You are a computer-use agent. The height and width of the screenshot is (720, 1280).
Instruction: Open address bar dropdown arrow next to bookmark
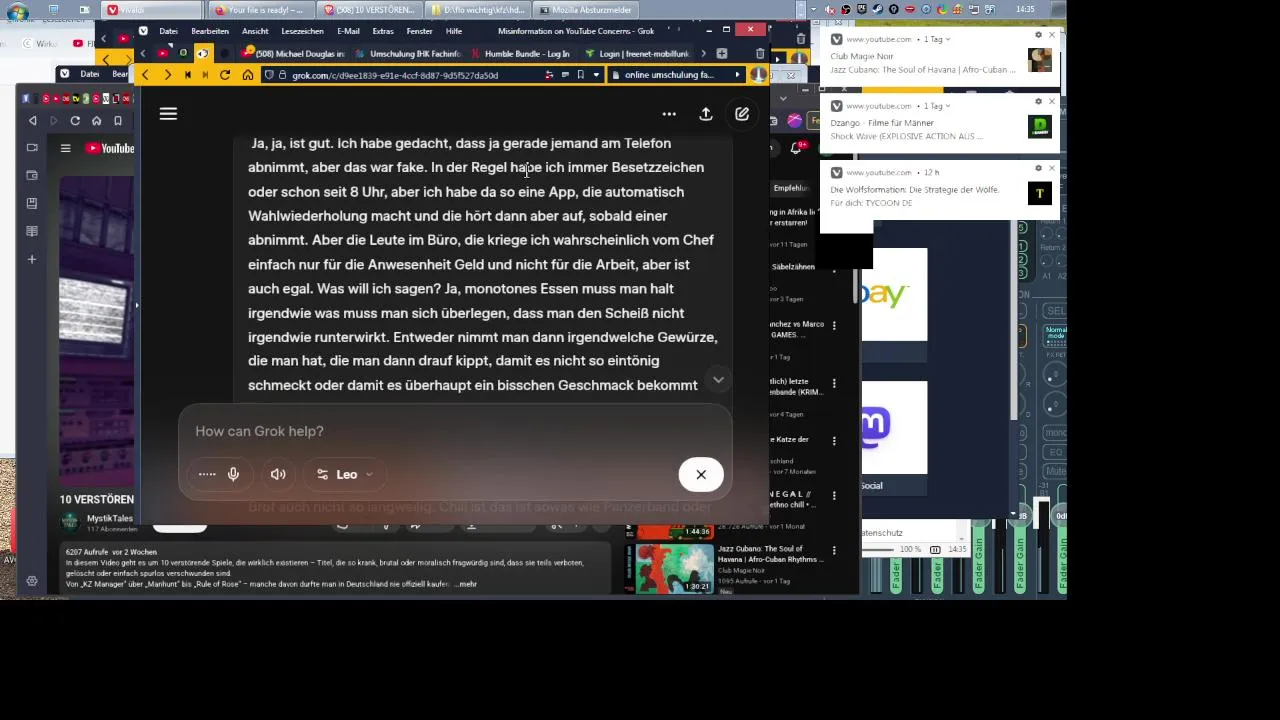(596, 75)
